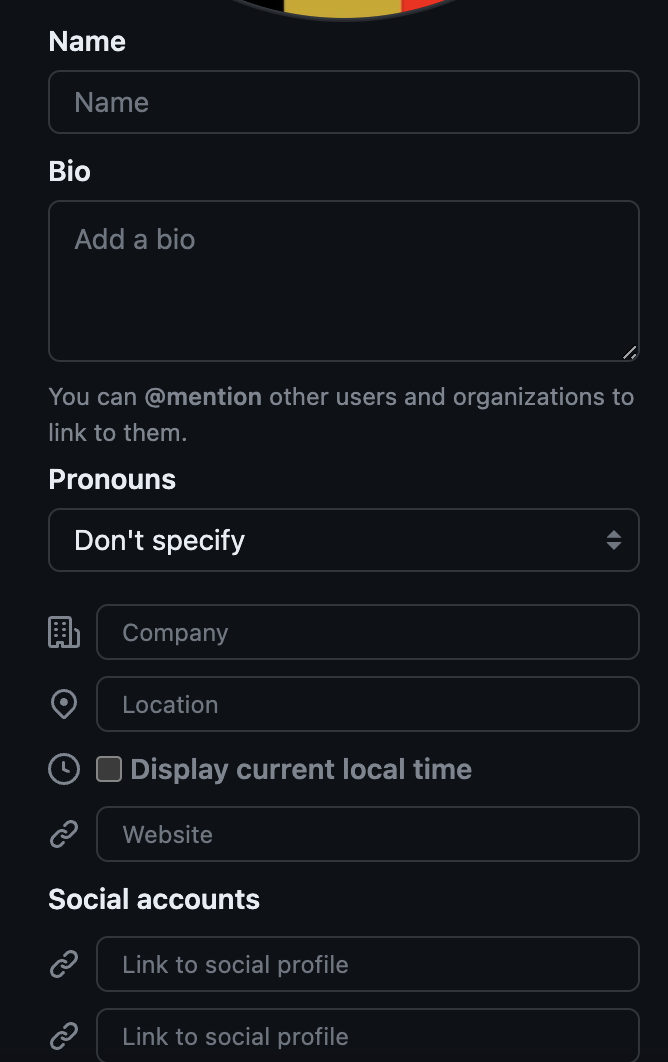
Task: Click the profile avatar picture at top
Action: (x=344, y=8)
